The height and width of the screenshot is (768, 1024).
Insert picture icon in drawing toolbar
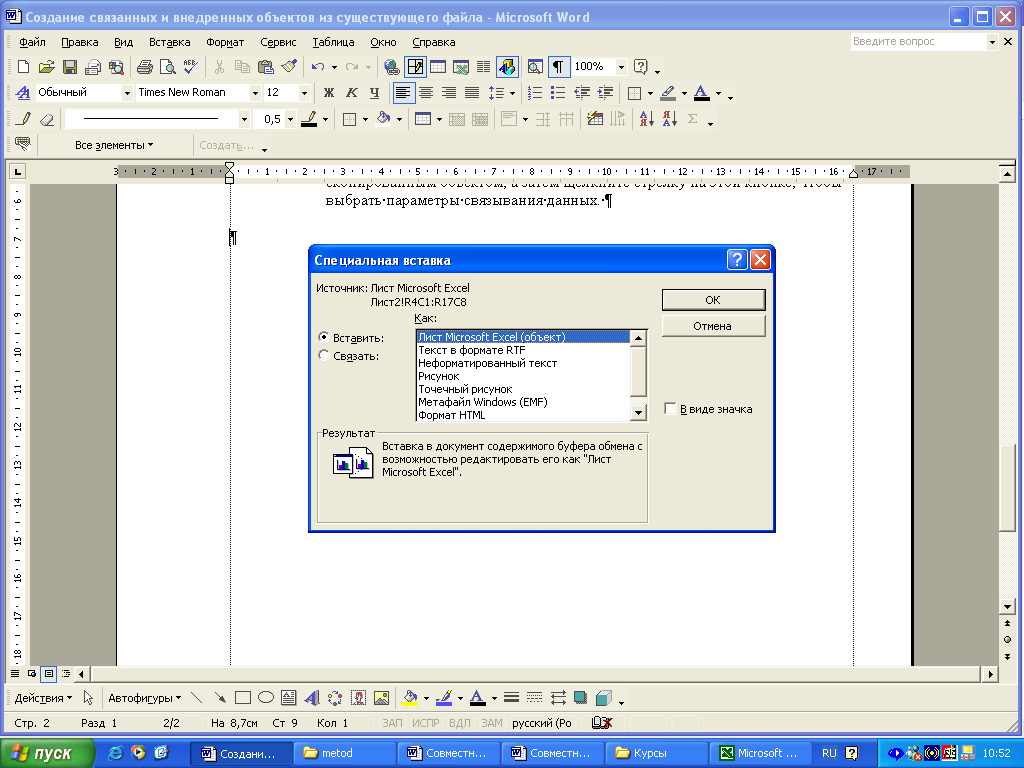[x=381, y=698]
